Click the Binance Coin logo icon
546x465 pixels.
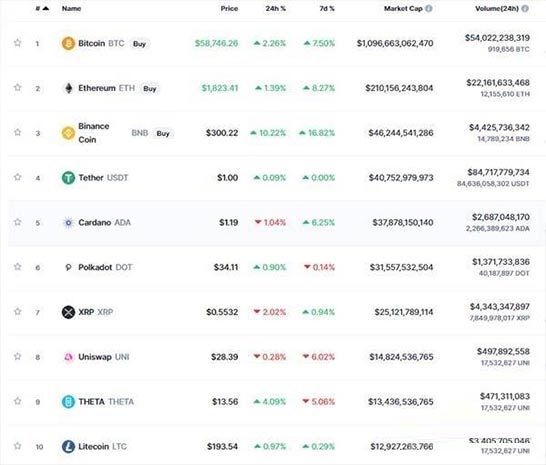point(68,133)
